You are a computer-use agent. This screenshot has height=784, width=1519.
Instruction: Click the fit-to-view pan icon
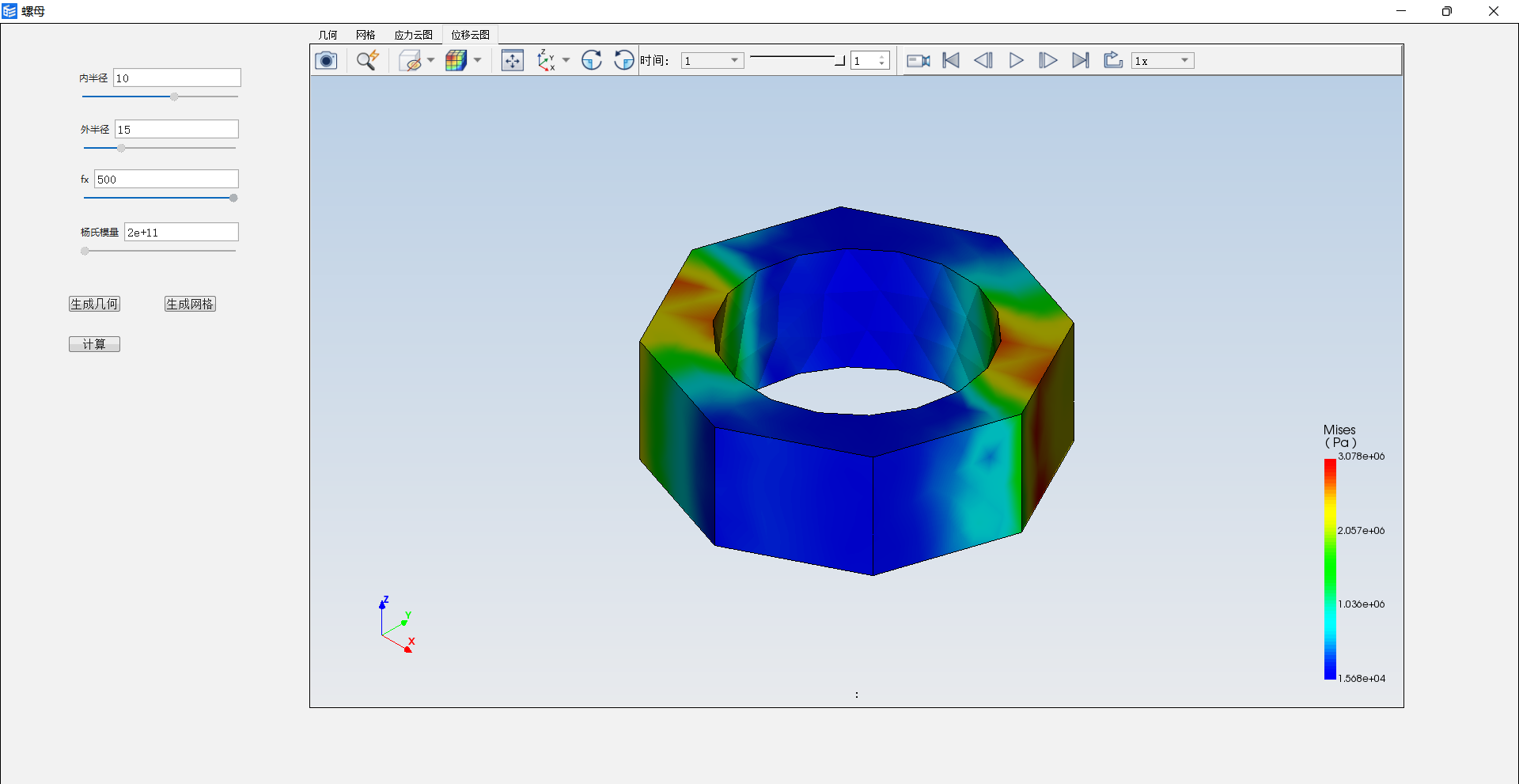coord(513,61)
